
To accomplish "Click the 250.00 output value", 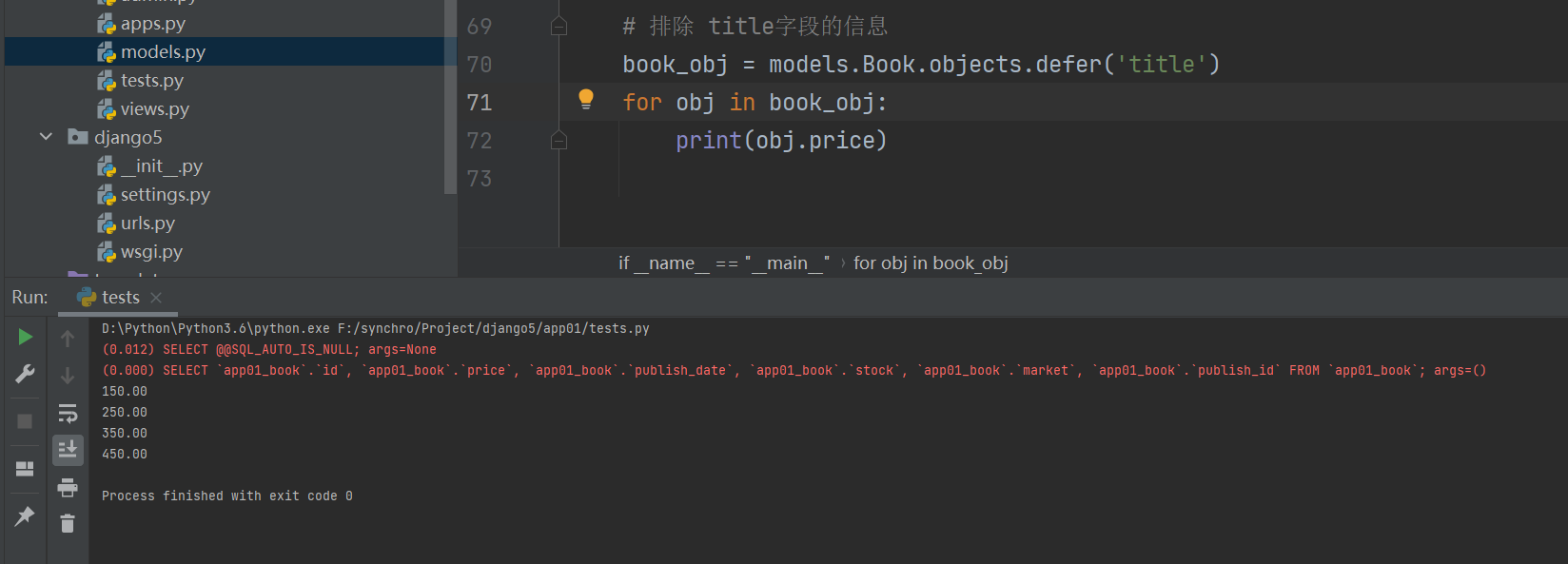I will [125, 413].
